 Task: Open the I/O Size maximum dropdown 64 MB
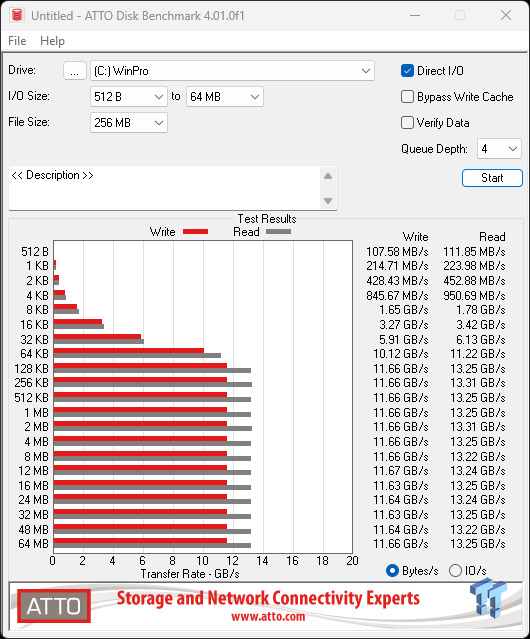tap(224, 97)
